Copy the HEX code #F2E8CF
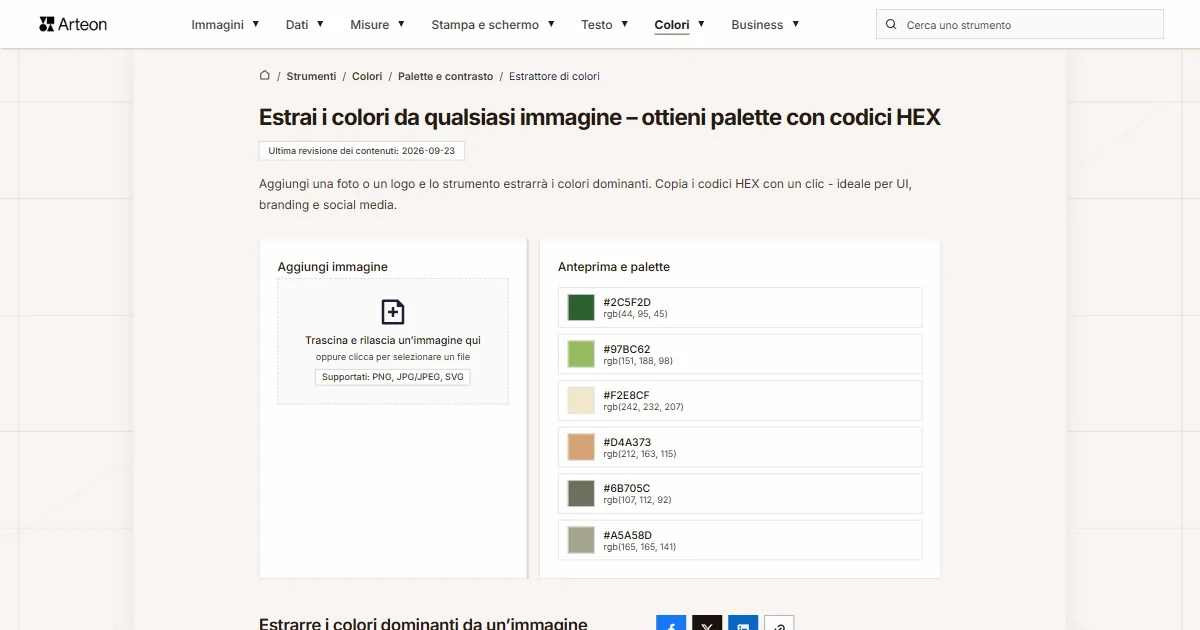This screenshot has width=1200, height=630. [x=626, y=395]
